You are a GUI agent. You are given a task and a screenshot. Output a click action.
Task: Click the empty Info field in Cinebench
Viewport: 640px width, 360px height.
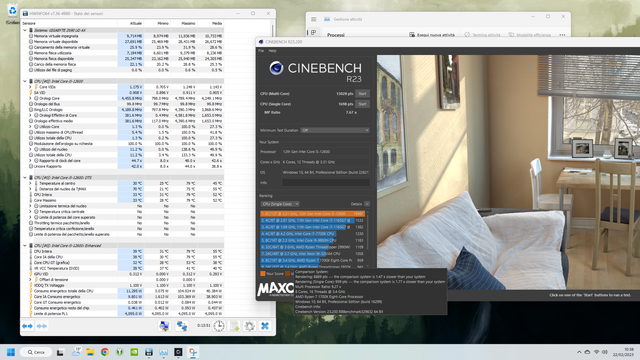point(326,182)
